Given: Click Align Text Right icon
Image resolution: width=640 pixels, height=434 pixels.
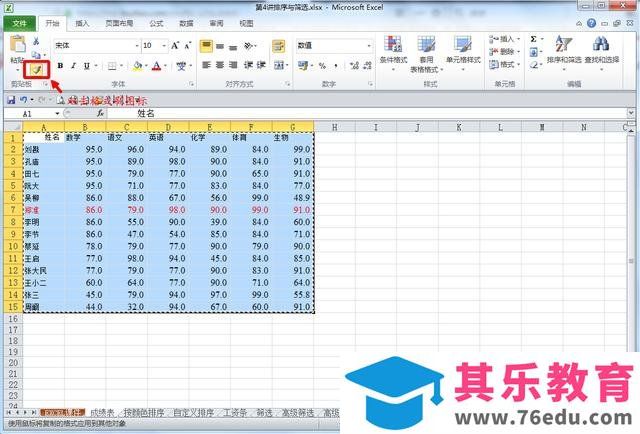Looking at the screenshot, I should 233,65.
